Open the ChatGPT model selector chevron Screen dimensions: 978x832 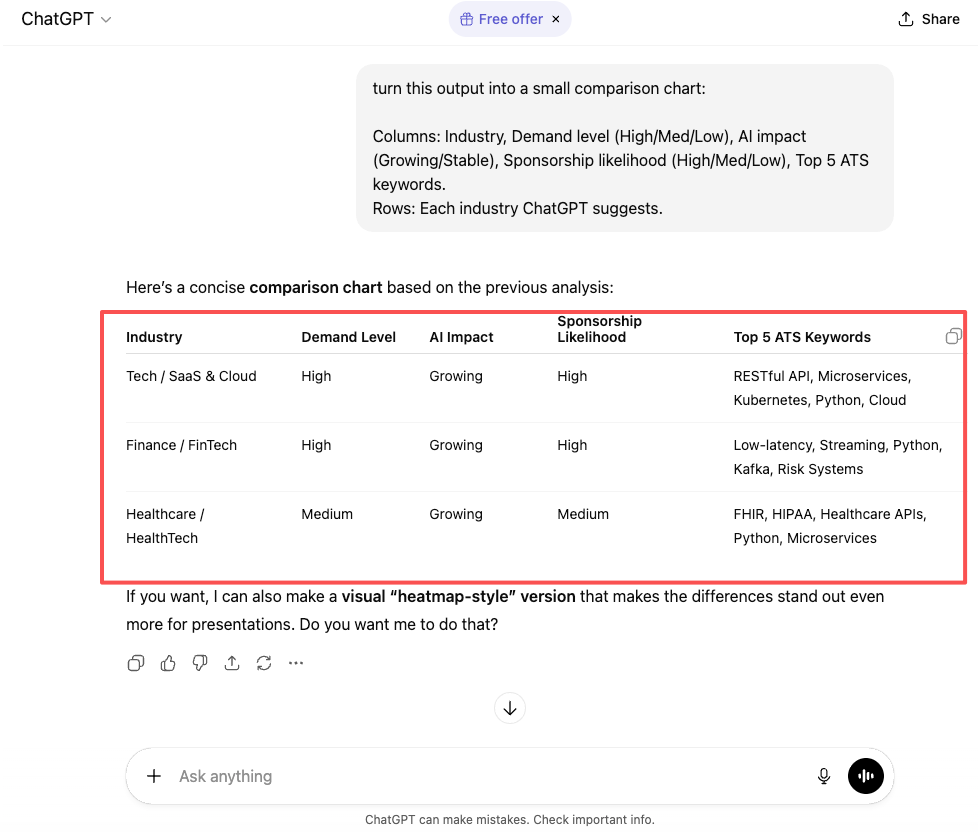(x=107, y=18)
